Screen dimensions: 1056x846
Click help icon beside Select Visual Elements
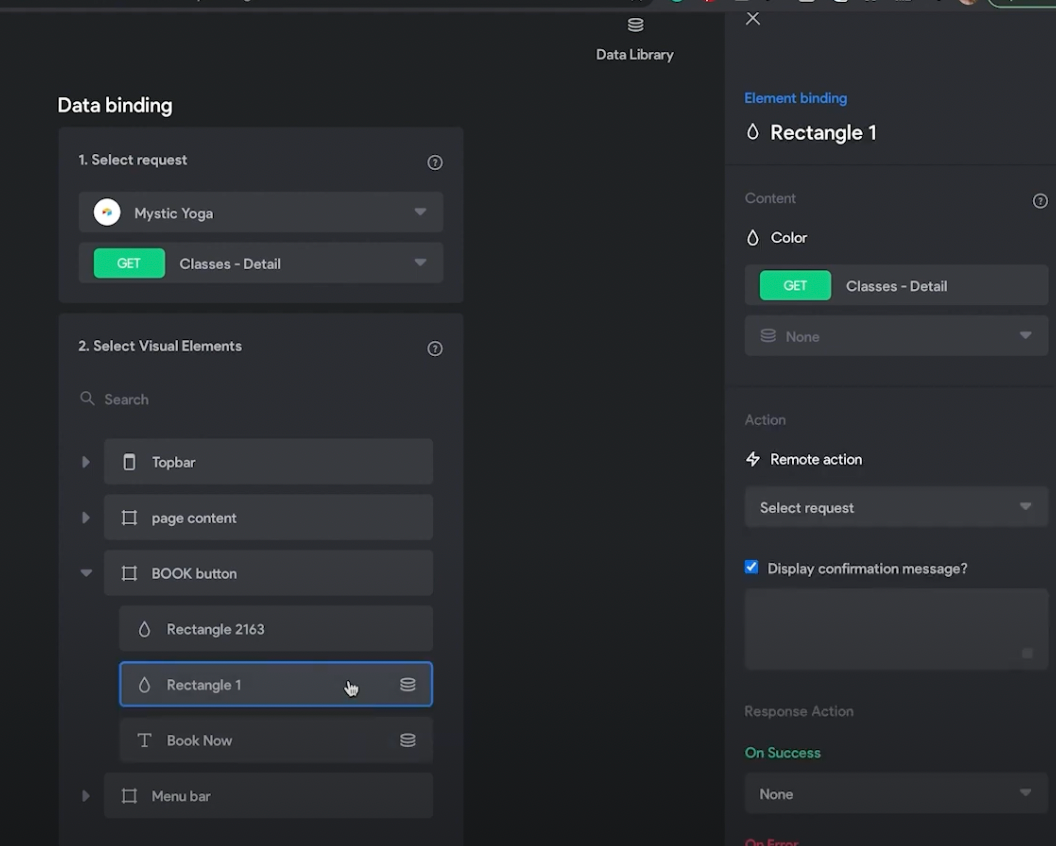(435, 348)
